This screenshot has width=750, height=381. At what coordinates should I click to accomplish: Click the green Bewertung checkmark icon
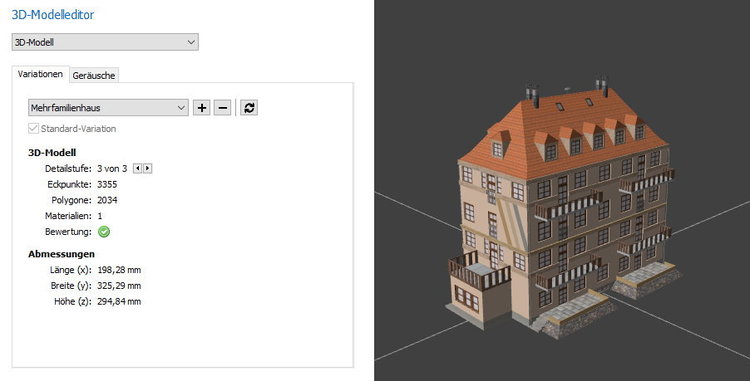[104, 232]
